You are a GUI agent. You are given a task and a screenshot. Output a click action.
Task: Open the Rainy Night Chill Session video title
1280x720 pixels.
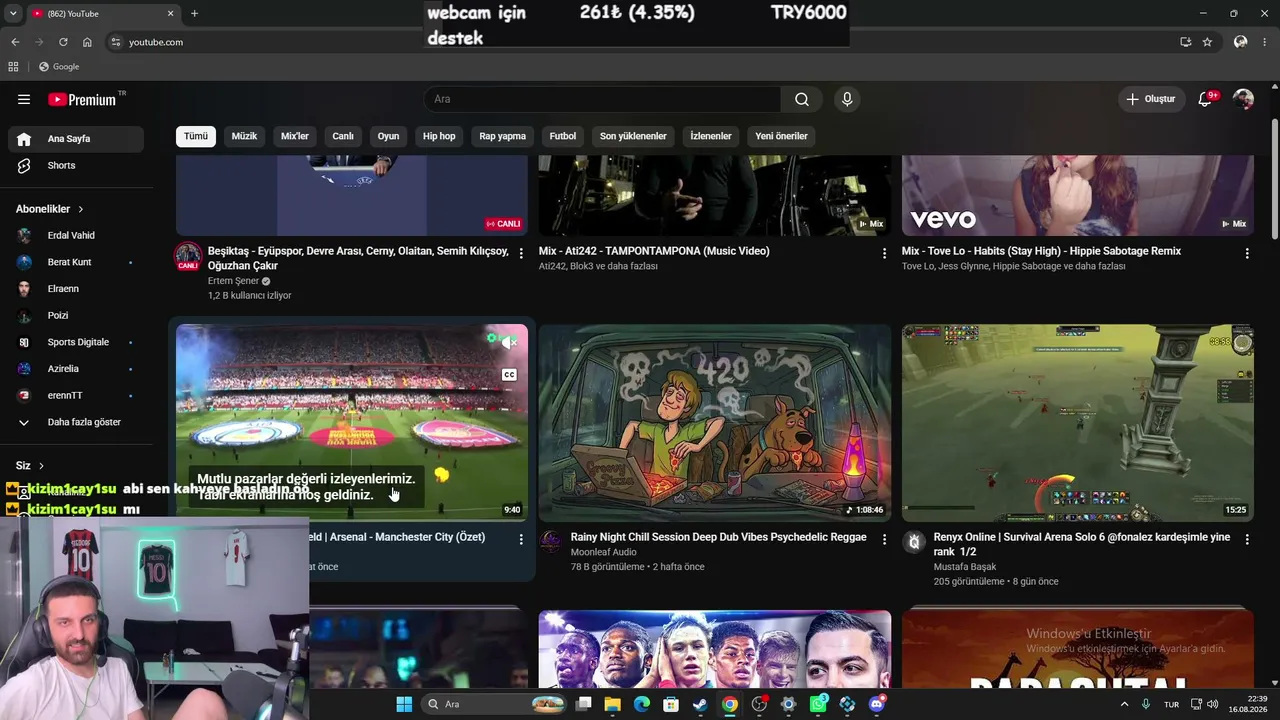[x=719, y=537]
